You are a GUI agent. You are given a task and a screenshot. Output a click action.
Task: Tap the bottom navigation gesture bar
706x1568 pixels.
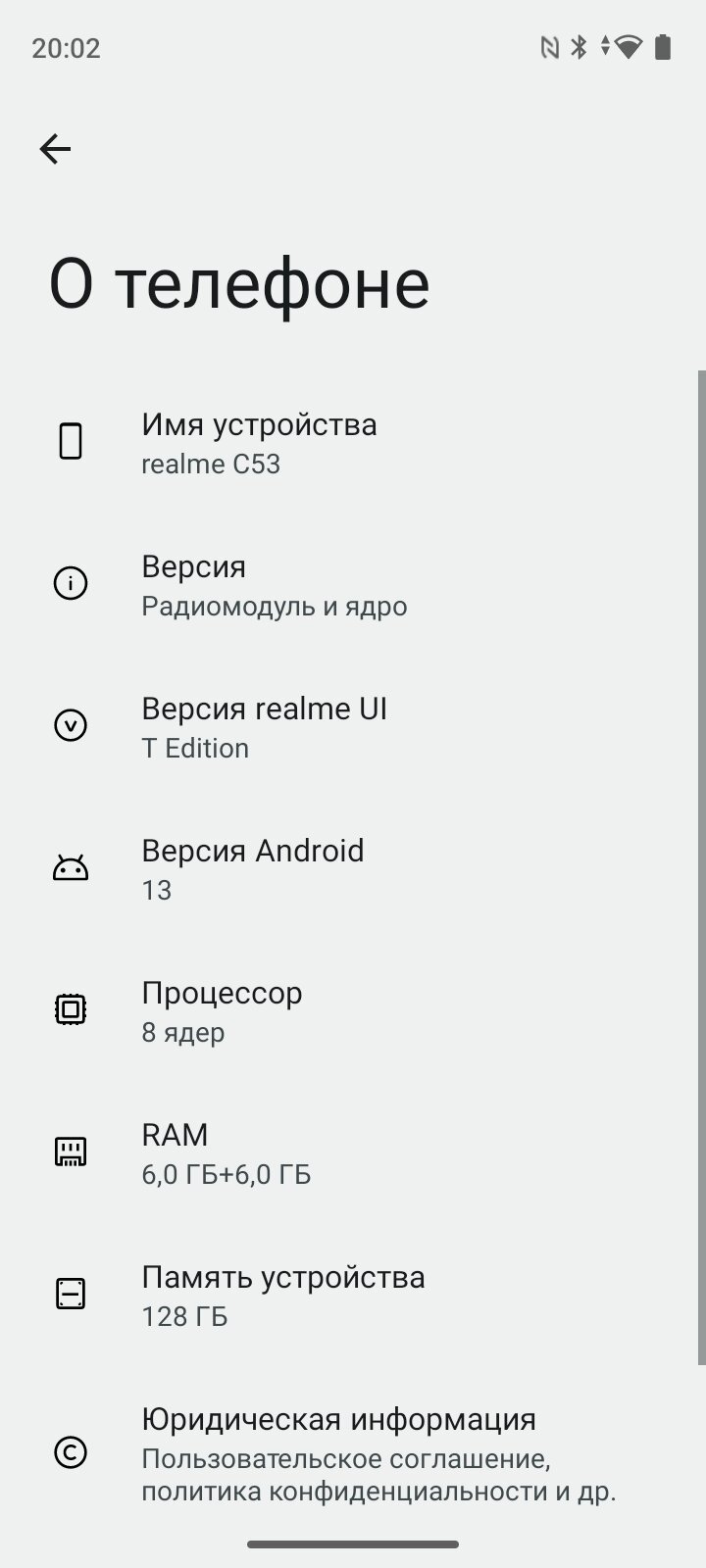353,1544
